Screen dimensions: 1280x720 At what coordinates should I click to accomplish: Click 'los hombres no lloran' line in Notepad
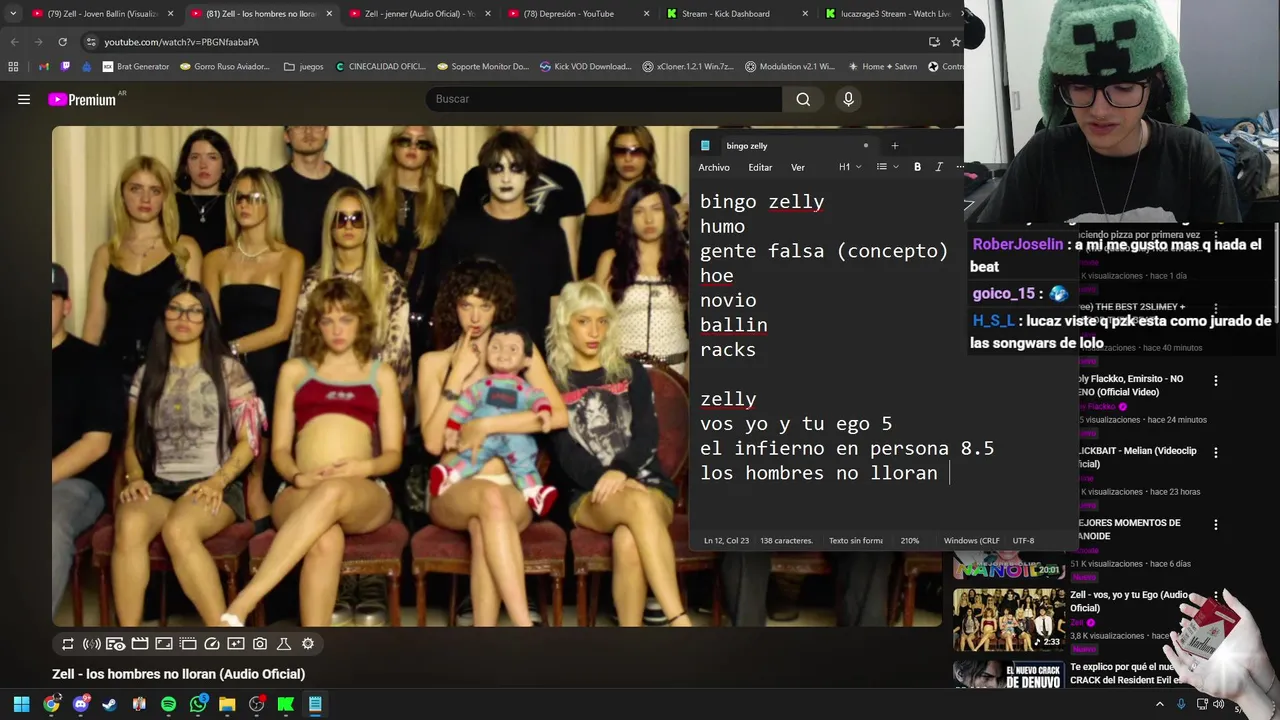[x=819, y=473]
